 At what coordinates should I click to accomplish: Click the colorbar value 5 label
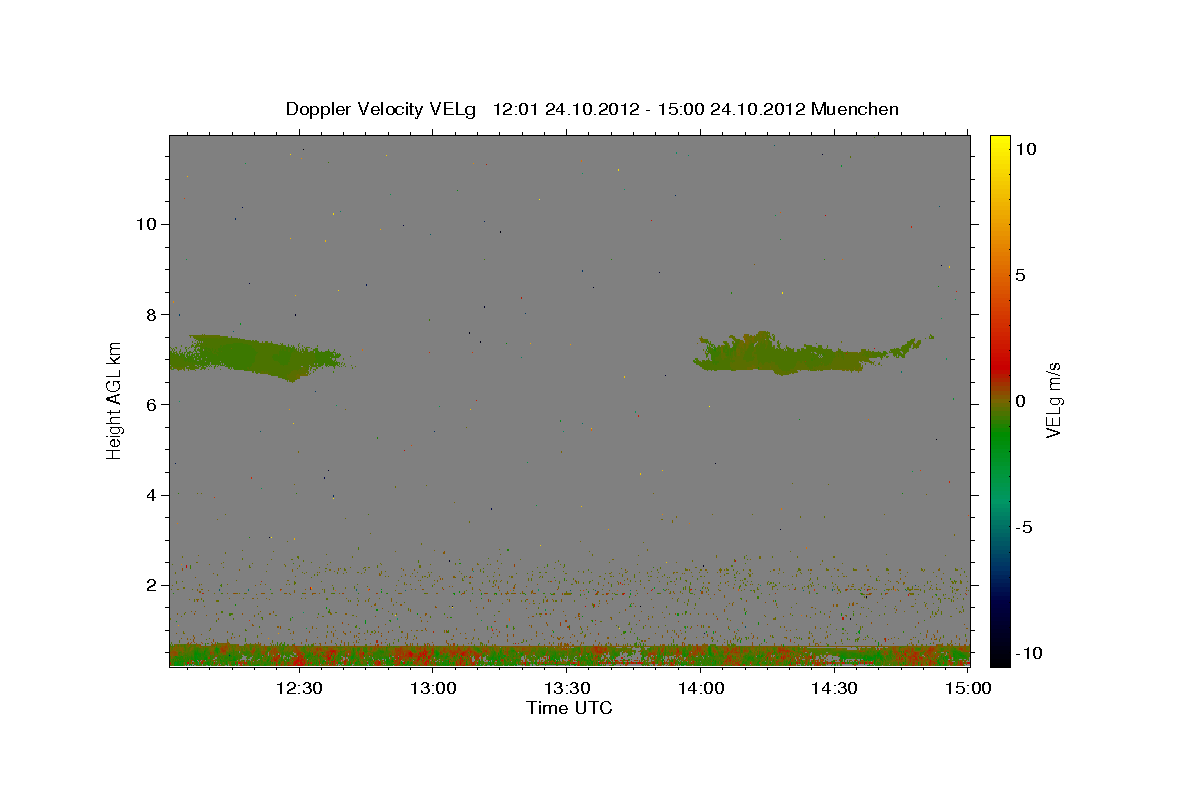[x=1021, y=274]
